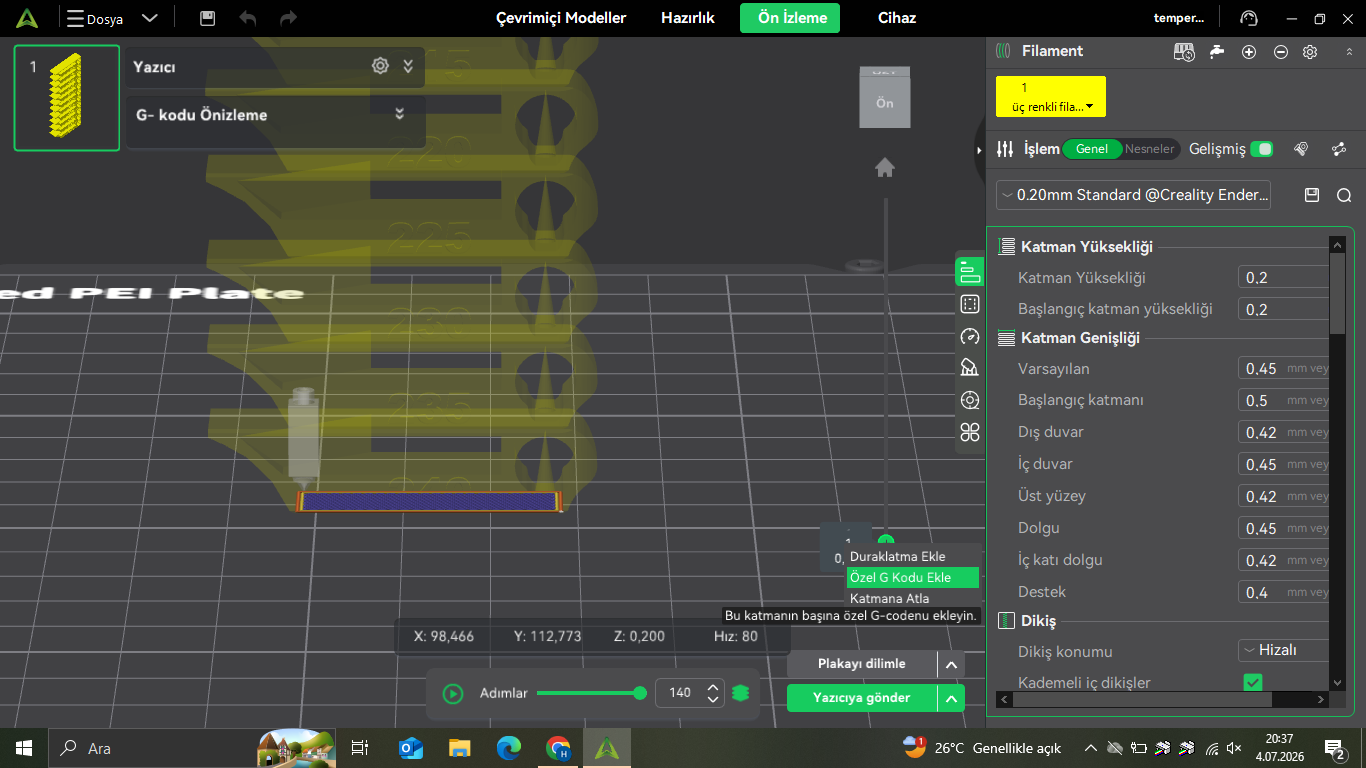Open filament settings gear icon
1366x768 pixels.
point(1310,52)
